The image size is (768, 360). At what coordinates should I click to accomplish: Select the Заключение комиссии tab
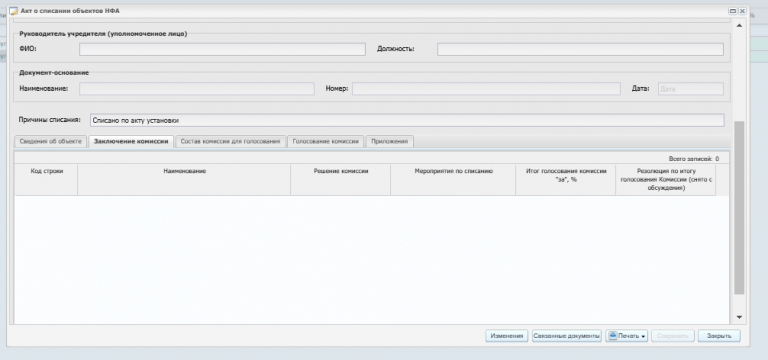tap(131, 141)
